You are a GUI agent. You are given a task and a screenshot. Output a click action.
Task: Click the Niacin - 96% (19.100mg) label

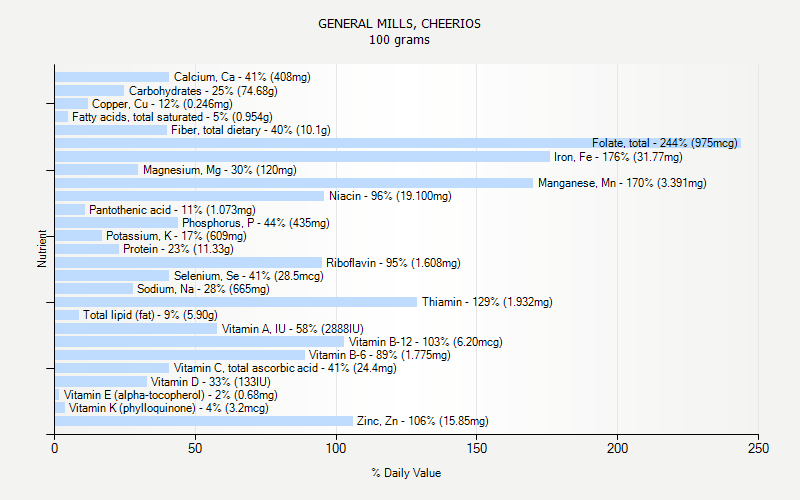(x=390, y=196)
